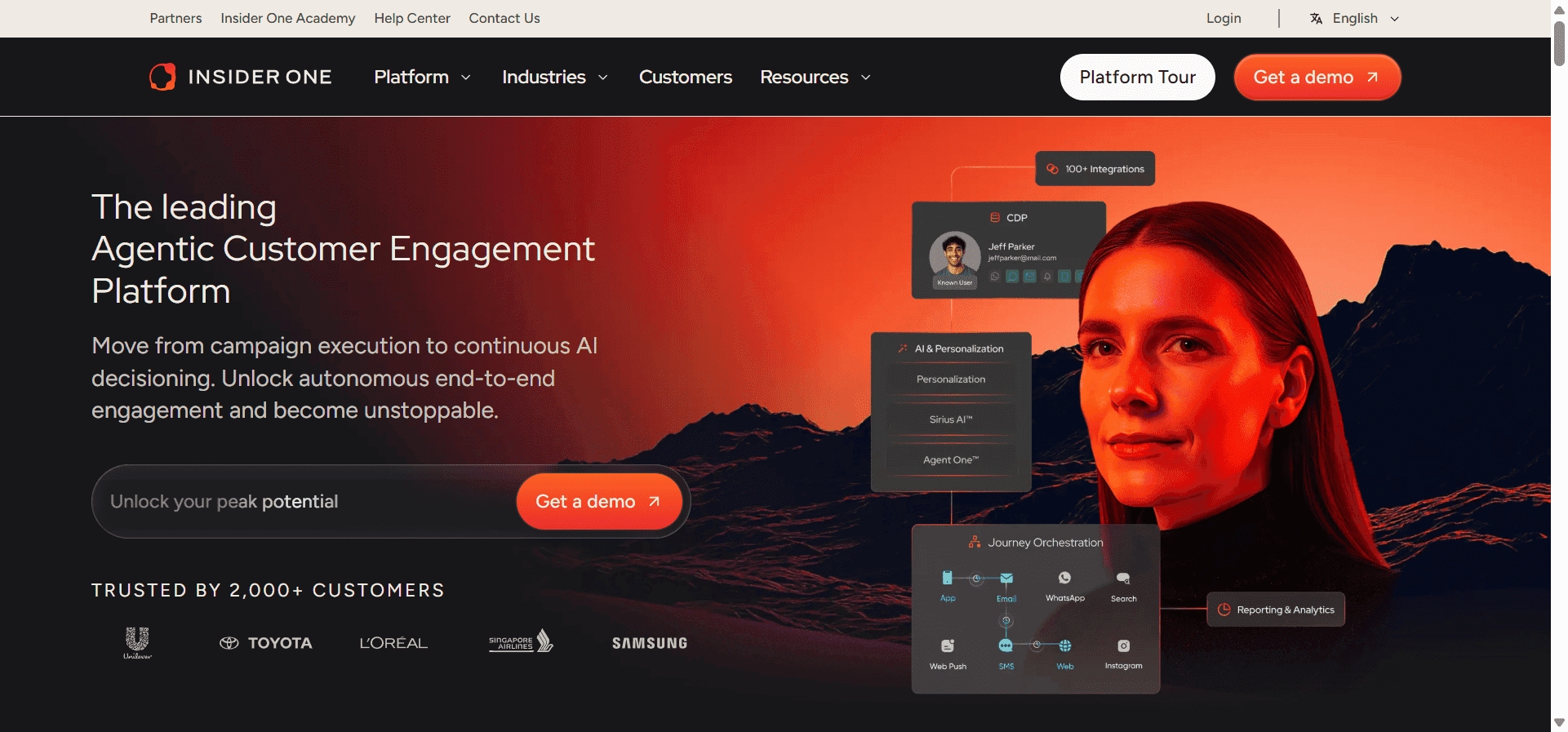
Task: Click the Web Push channel icon
Action: (x=948, y=645)
